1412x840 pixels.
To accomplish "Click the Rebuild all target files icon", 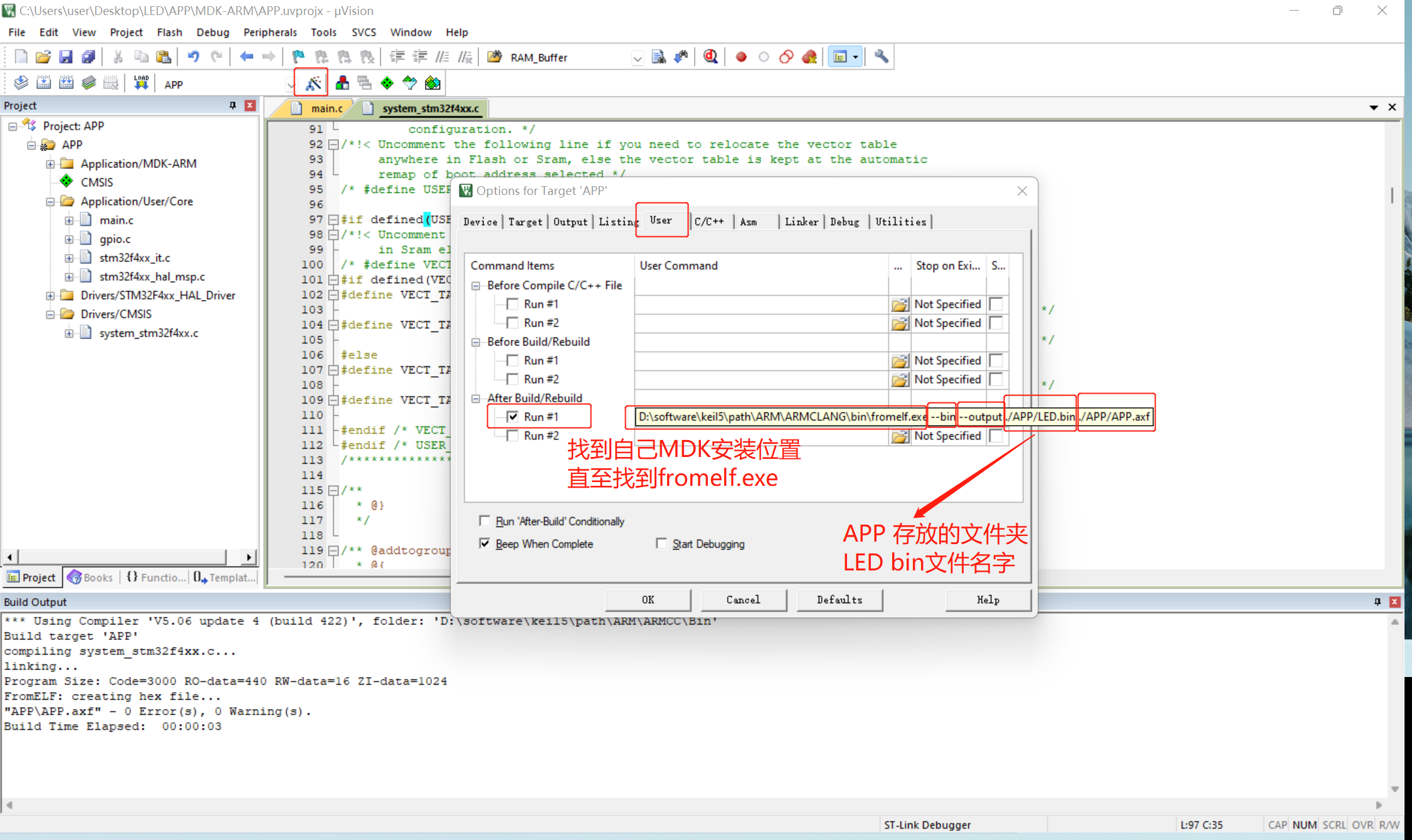I will [x=66, y=82].
